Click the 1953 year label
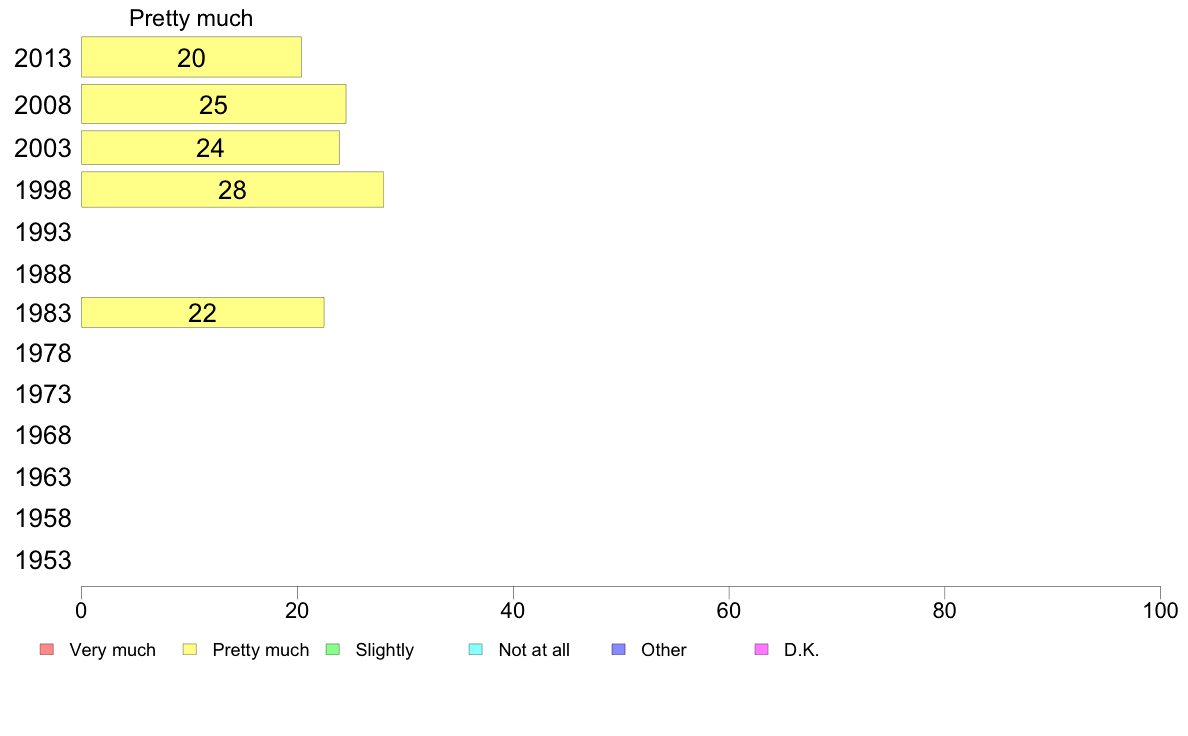This screenshot has width=1188, height=736. [x=43, y=560]
